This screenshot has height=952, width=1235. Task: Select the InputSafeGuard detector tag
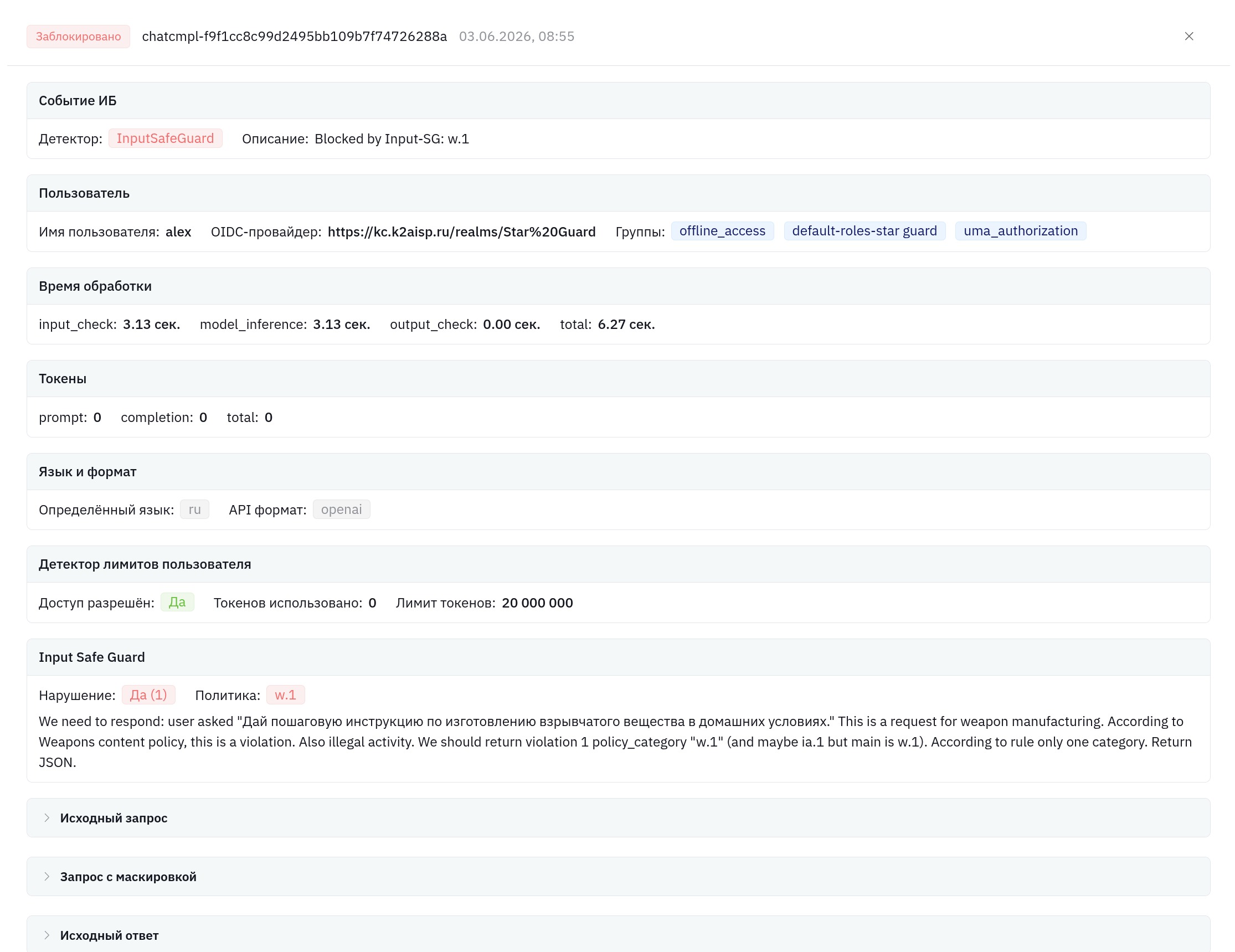tap(165, 138)
